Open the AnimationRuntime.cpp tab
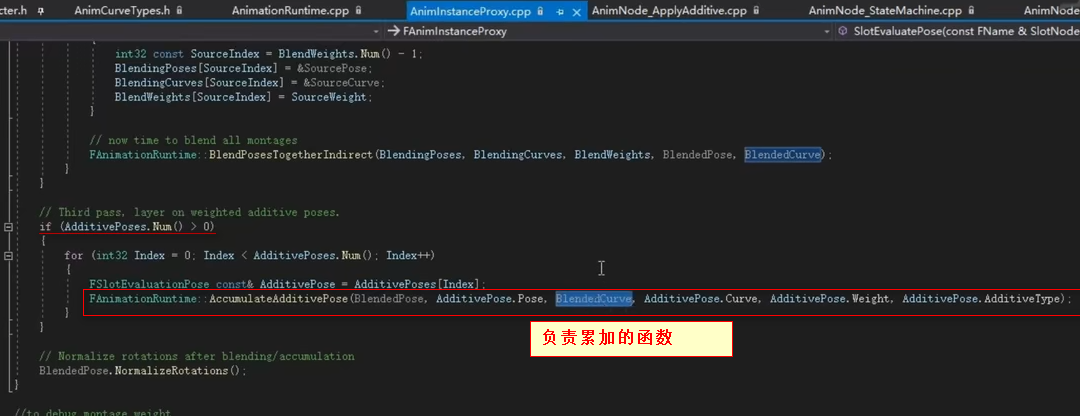Viewport: 1080px width, 416px height. (x=290, y=11)
